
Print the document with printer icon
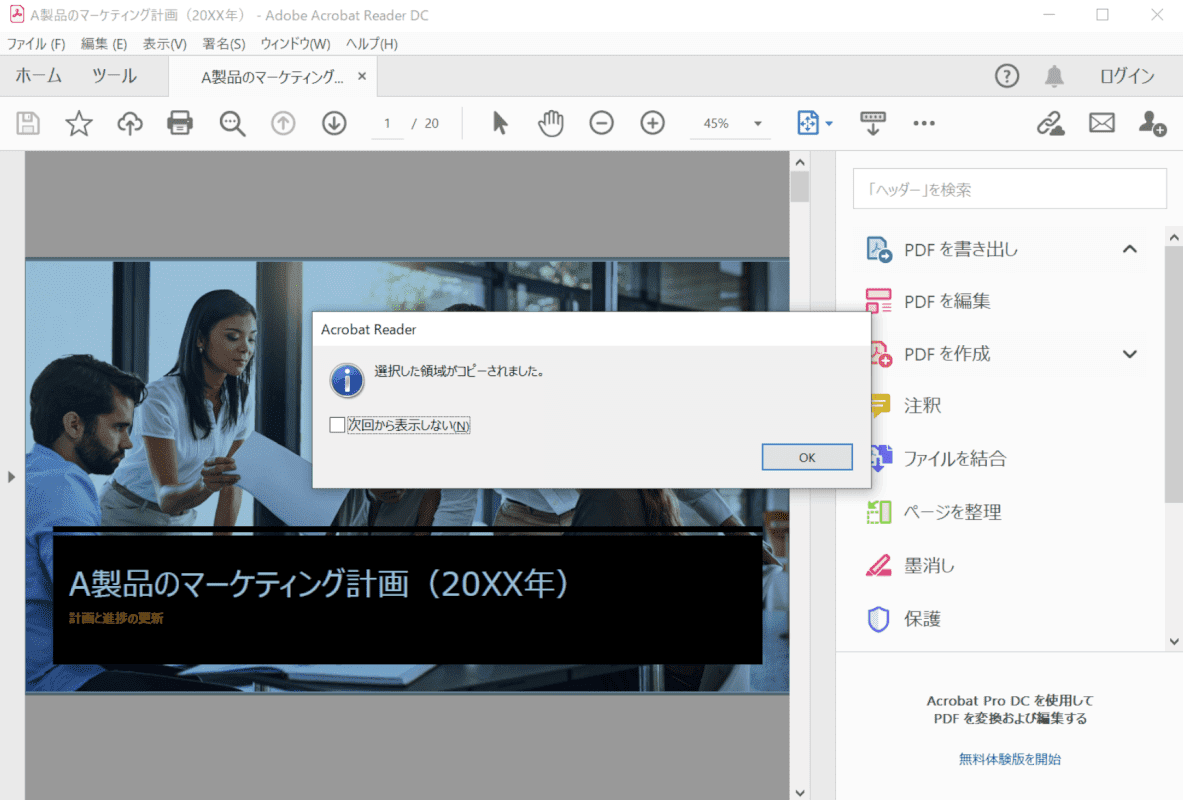click(180, 123)
